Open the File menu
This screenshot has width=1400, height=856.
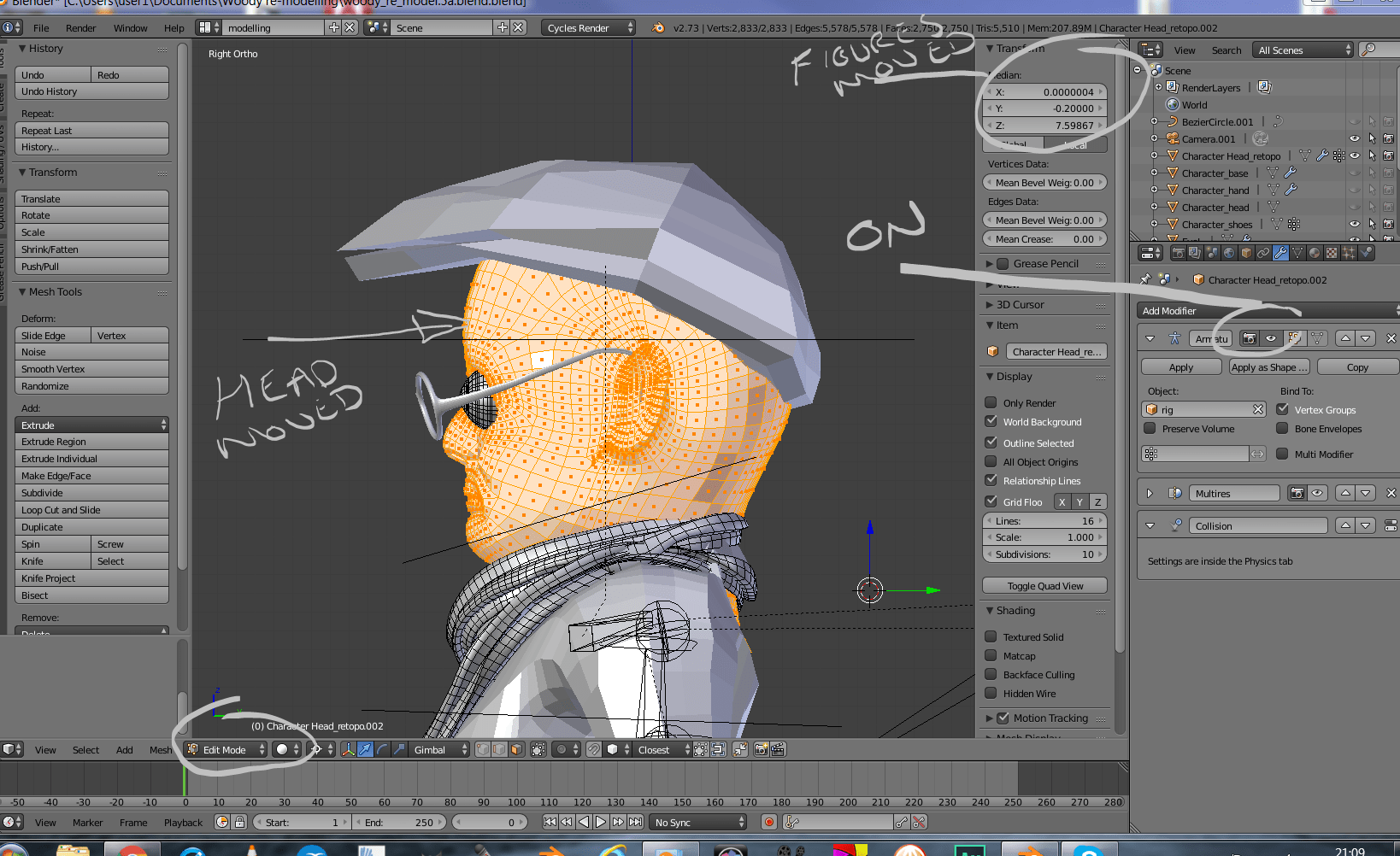[x=40, y=27]
